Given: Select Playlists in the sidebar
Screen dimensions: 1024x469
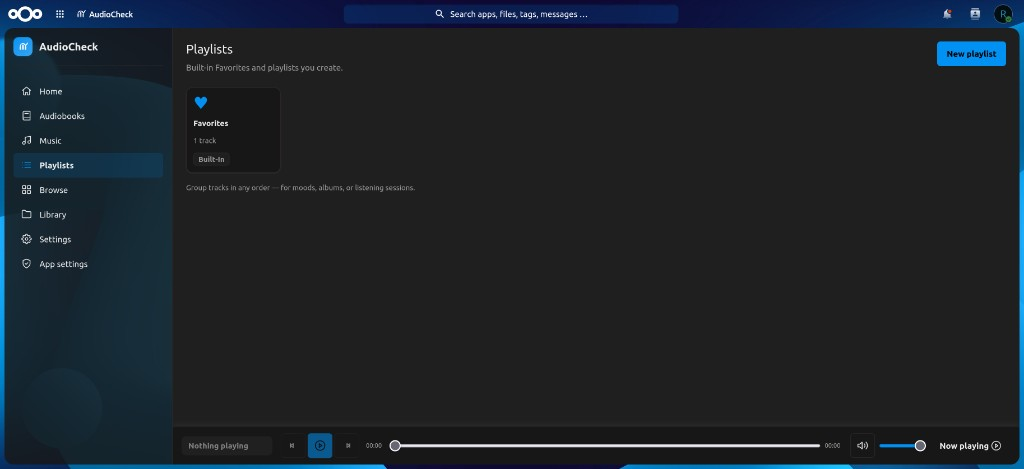Looking at the screenshot, I should click(x=88, y=165).
